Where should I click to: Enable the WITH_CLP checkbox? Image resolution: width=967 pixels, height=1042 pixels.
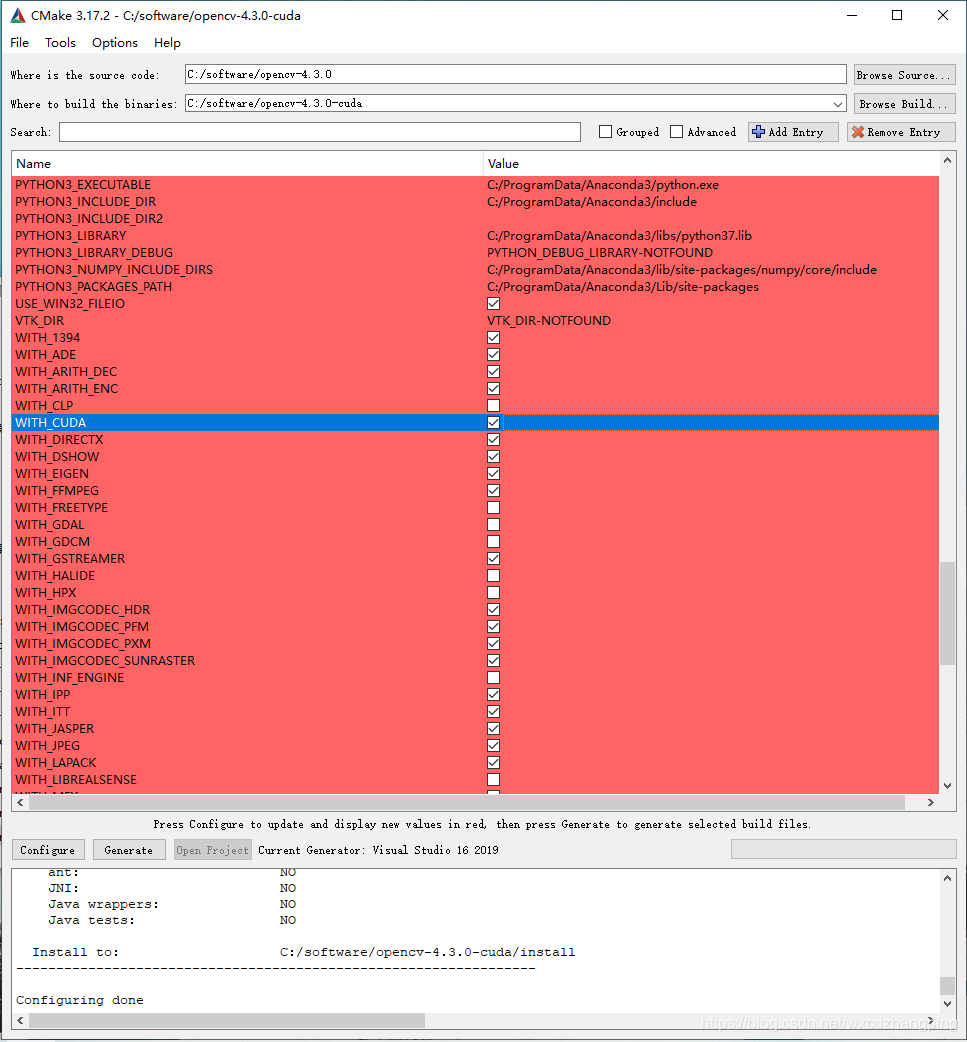point(493,405)
